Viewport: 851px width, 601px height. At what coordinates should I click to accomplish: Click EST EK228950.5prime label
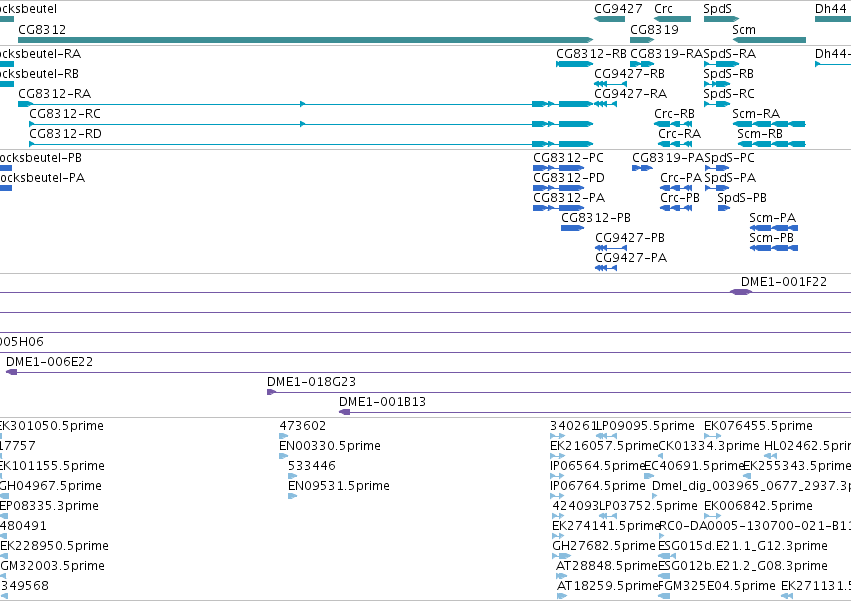[54, 546]
